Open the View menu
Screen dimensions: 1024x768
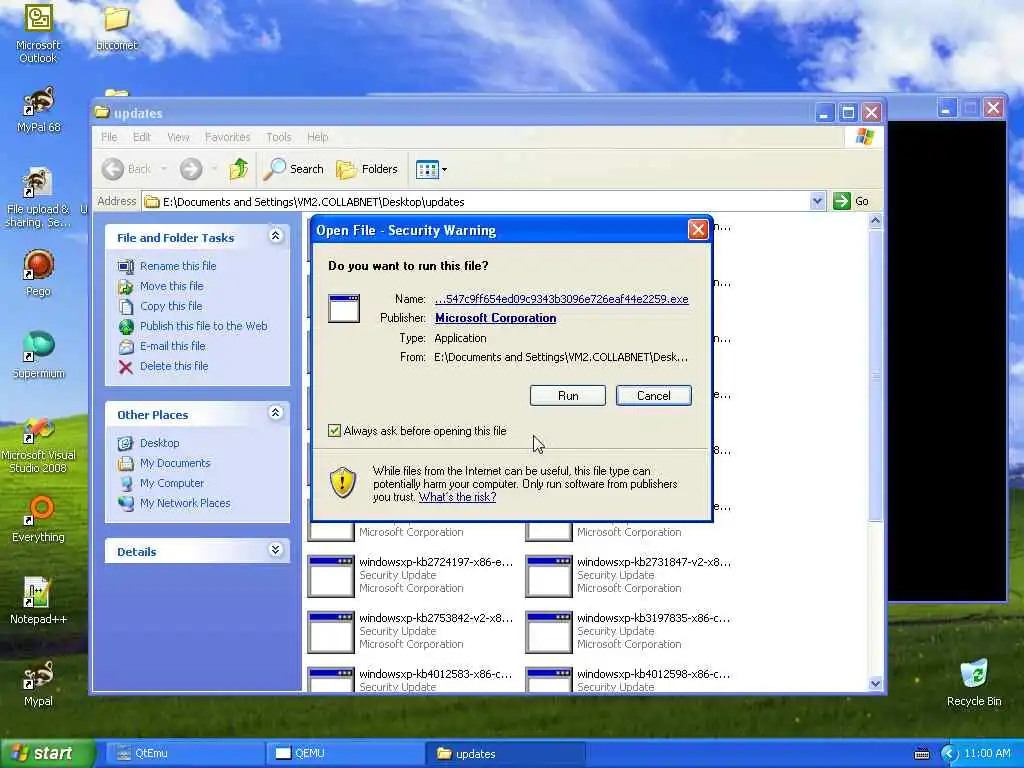coord(178,137)
